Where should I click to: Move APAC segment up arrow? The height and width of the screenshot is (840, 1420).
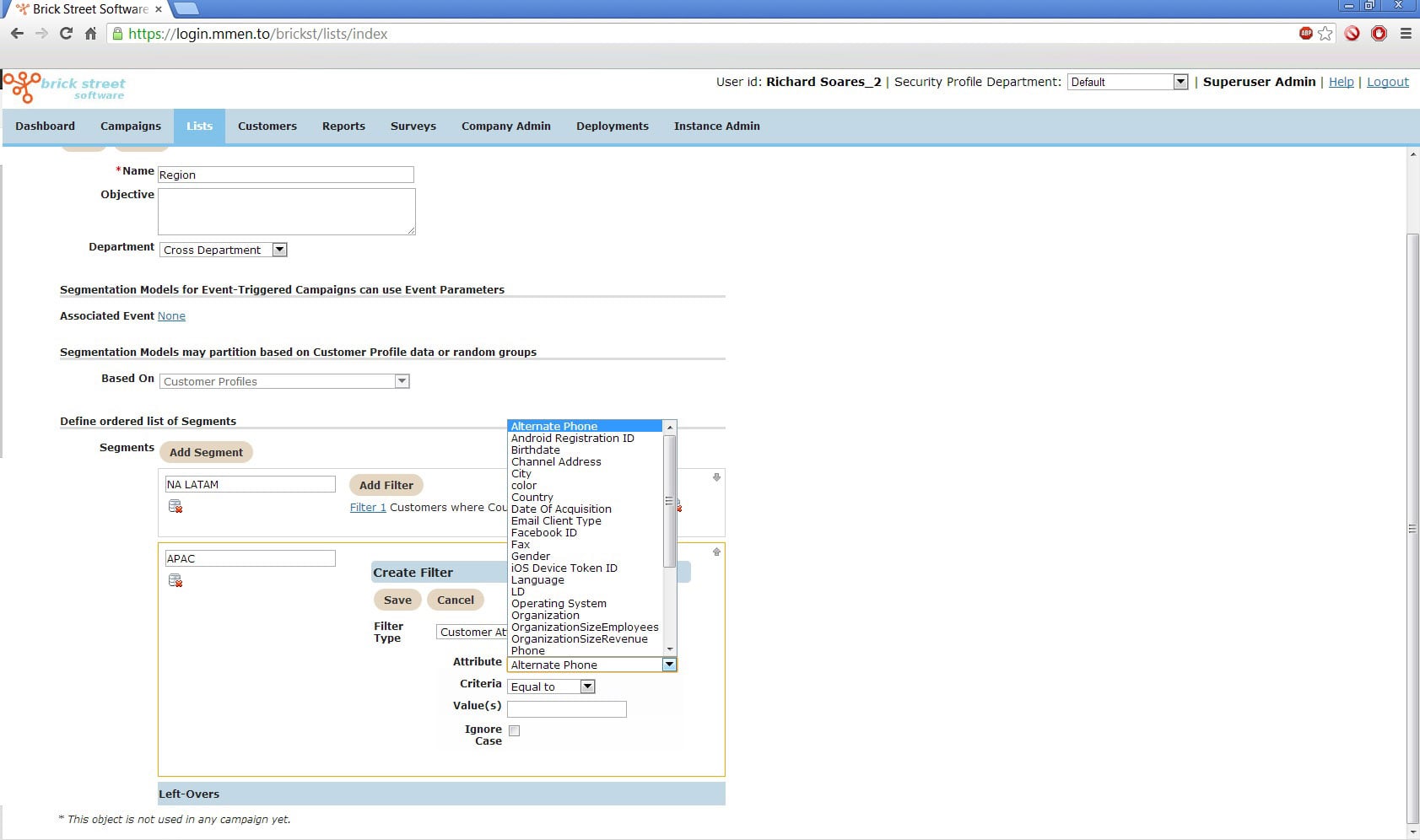[716, 552]
